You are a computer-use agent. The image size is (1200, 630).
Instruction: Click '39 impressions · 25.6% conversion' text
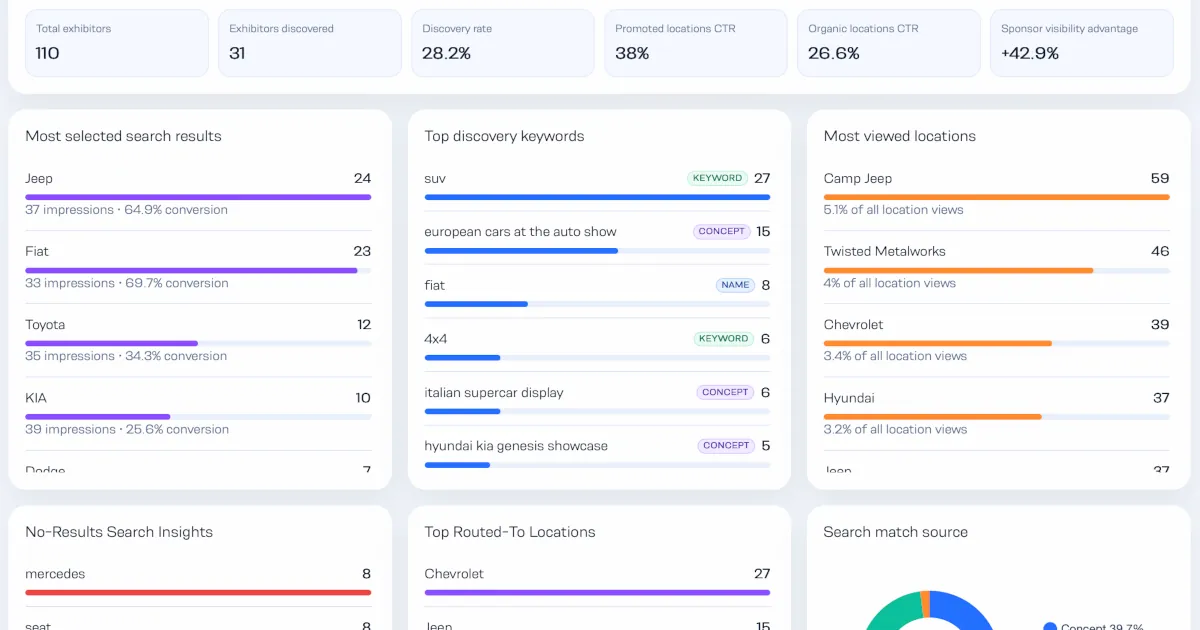pos(126,429)
